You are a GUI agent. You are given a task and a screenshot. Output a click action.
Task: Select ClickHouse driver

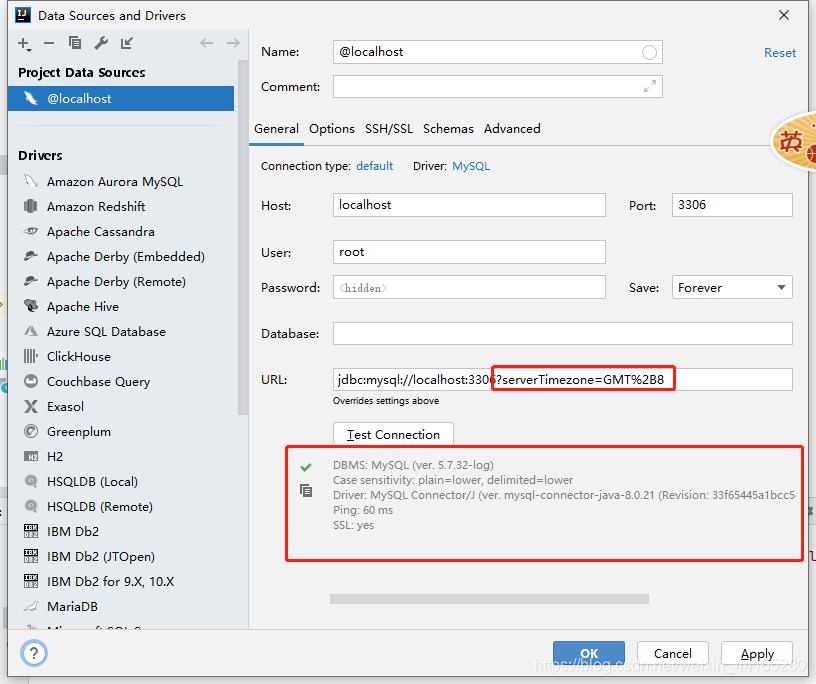click(79, 357)
